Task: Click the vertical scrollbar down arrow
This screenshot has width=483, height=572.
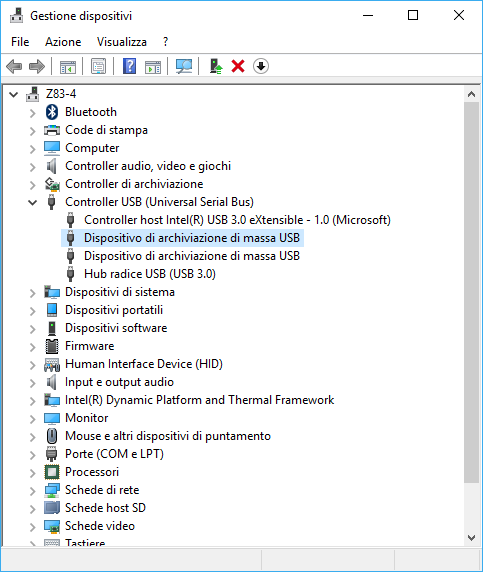Action: tap(471, 538)
